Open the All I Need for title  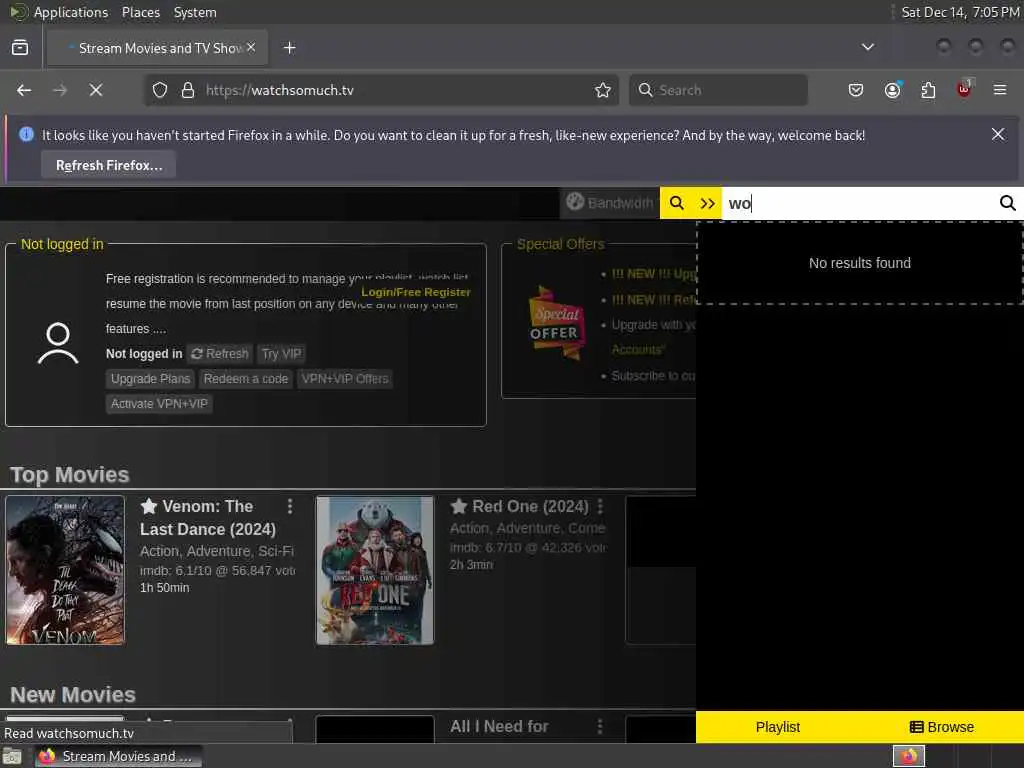(499, 726)
